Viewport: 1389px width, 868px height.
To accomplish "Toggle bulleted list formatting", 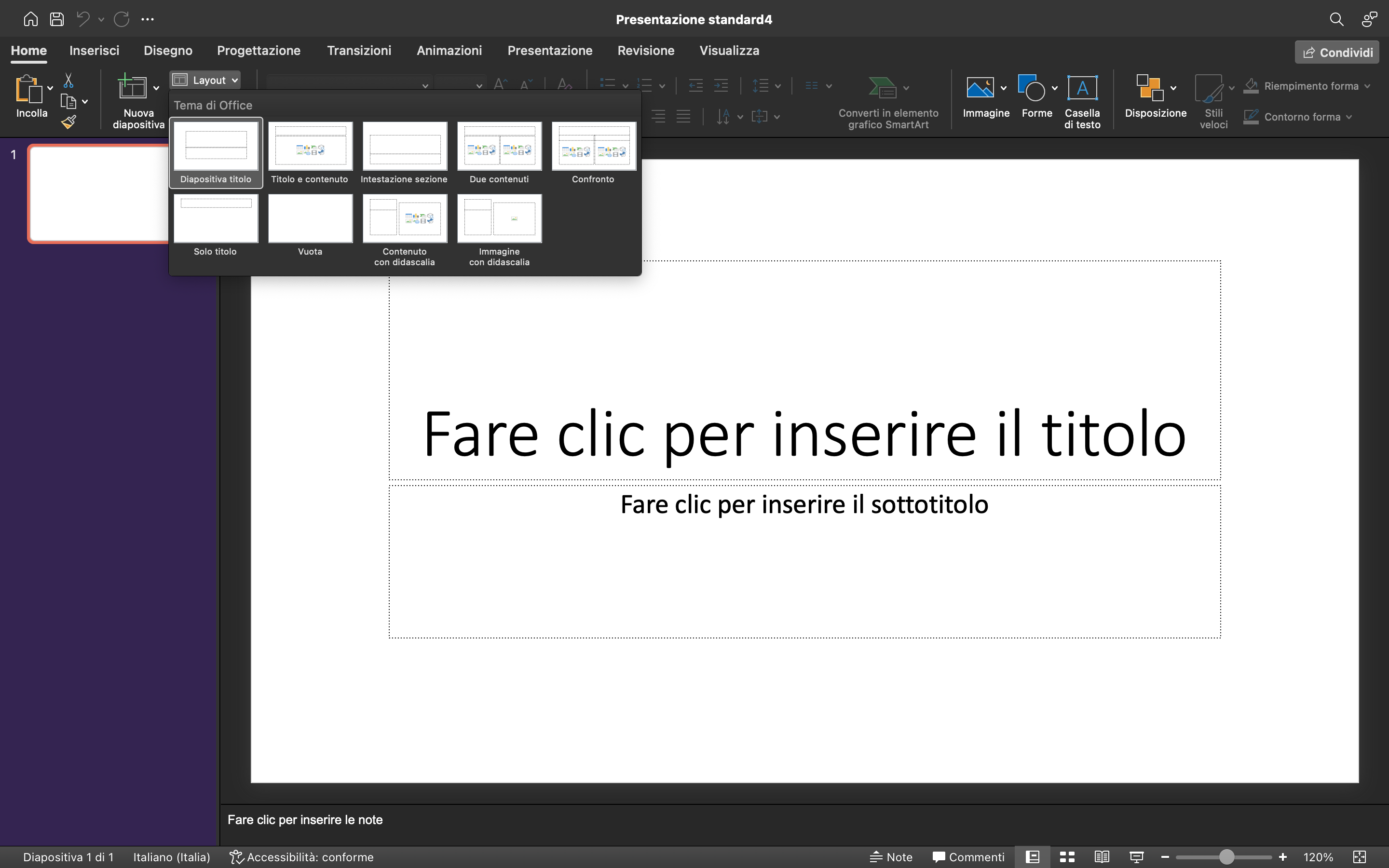I will click(x=607, y=84).
